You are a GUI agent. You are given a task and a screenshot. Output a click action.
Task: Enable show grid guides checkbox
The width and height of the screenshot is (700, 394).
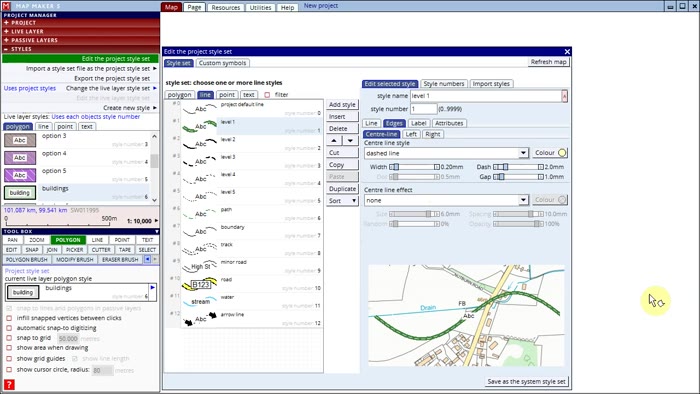point(9,359)
